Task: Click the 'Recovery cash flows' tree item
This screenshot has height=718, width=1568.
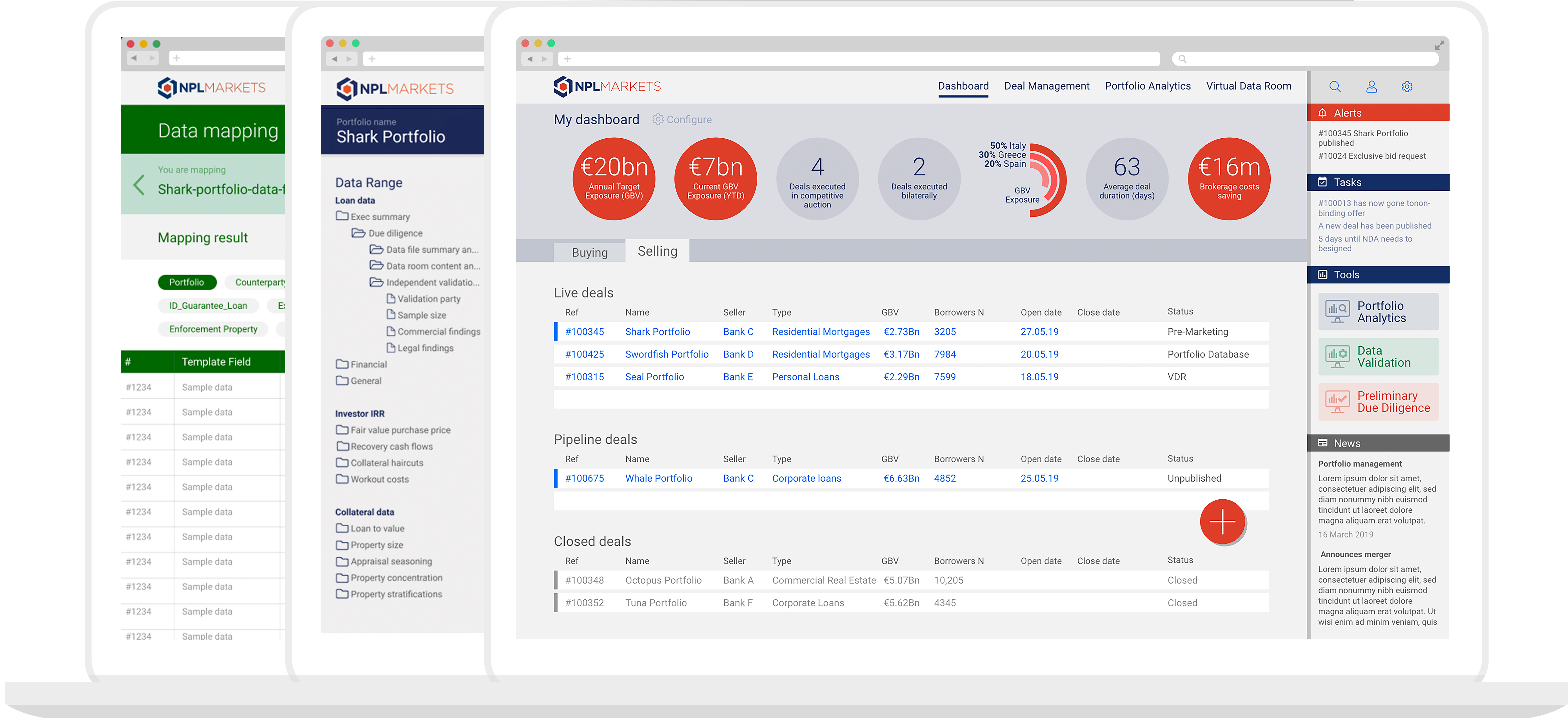Action: (x=391, y=446)
